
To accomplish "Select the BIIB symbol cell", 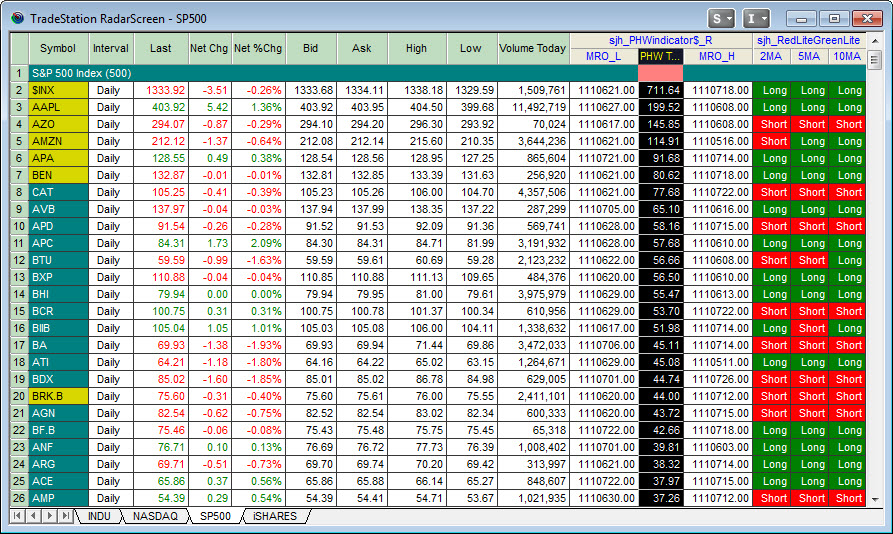I will coord(58,328).
